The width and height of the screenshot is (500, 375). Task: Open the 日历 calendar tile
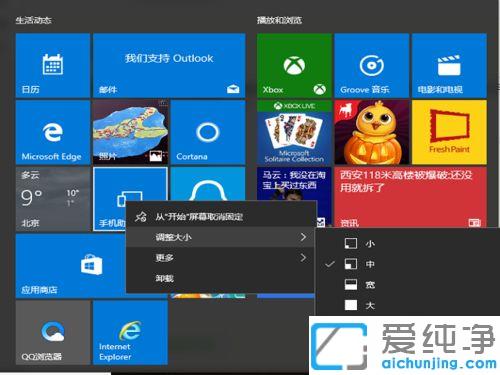53,65
